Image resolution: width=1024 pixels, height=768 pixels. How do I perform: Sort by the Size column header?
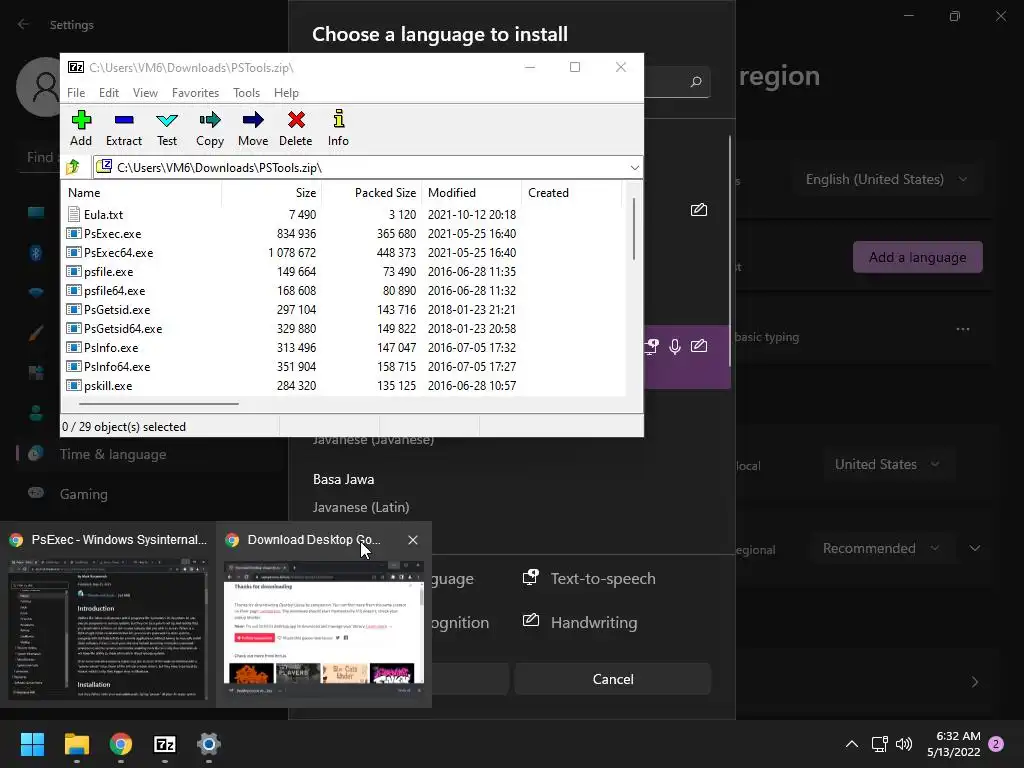pyautogui.click(x=272, y=193)
